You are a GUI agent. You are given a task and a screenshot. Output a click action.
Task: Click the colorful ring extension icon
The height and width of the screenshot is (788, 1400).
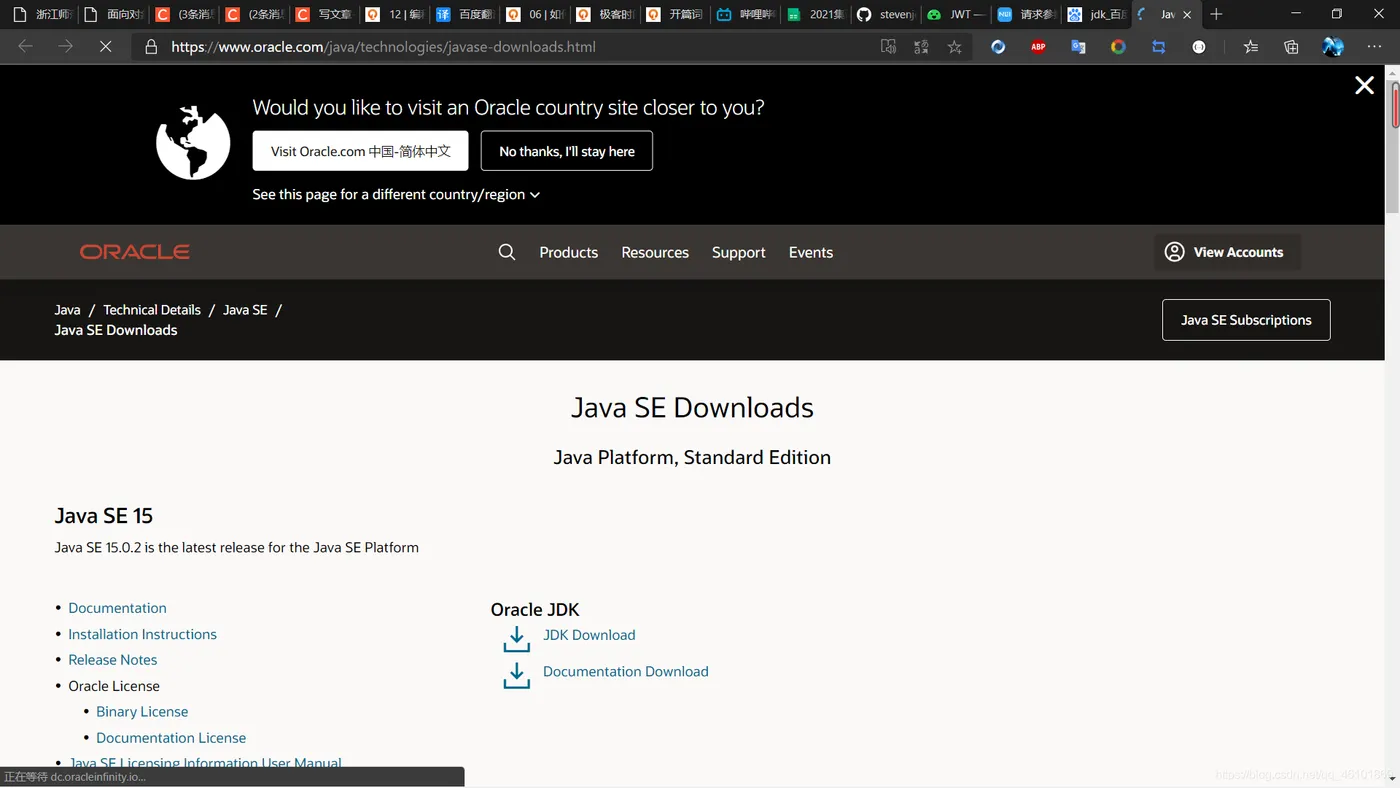1118,47
